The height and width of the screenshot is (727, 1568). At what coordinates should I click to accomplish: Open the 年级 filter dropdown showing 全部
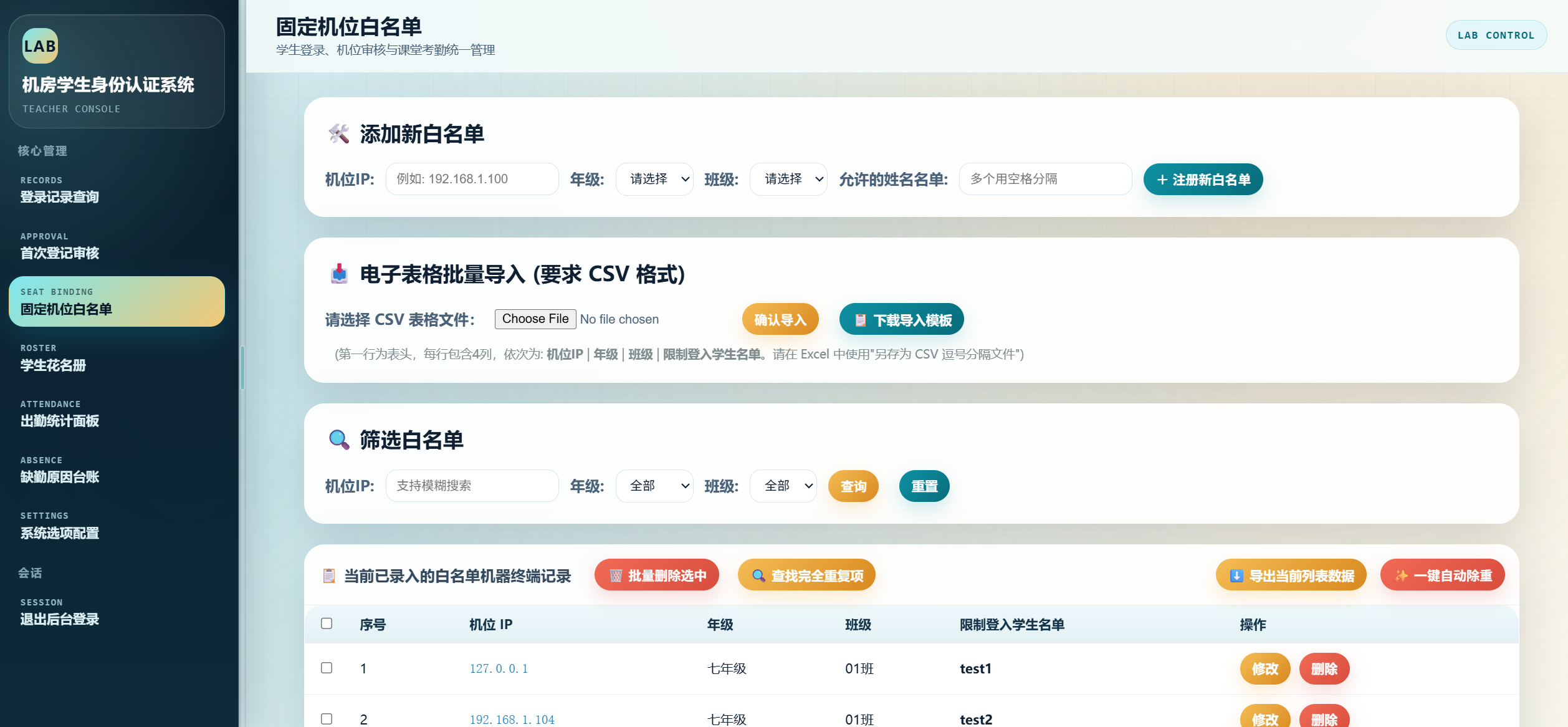pos(654,486)
